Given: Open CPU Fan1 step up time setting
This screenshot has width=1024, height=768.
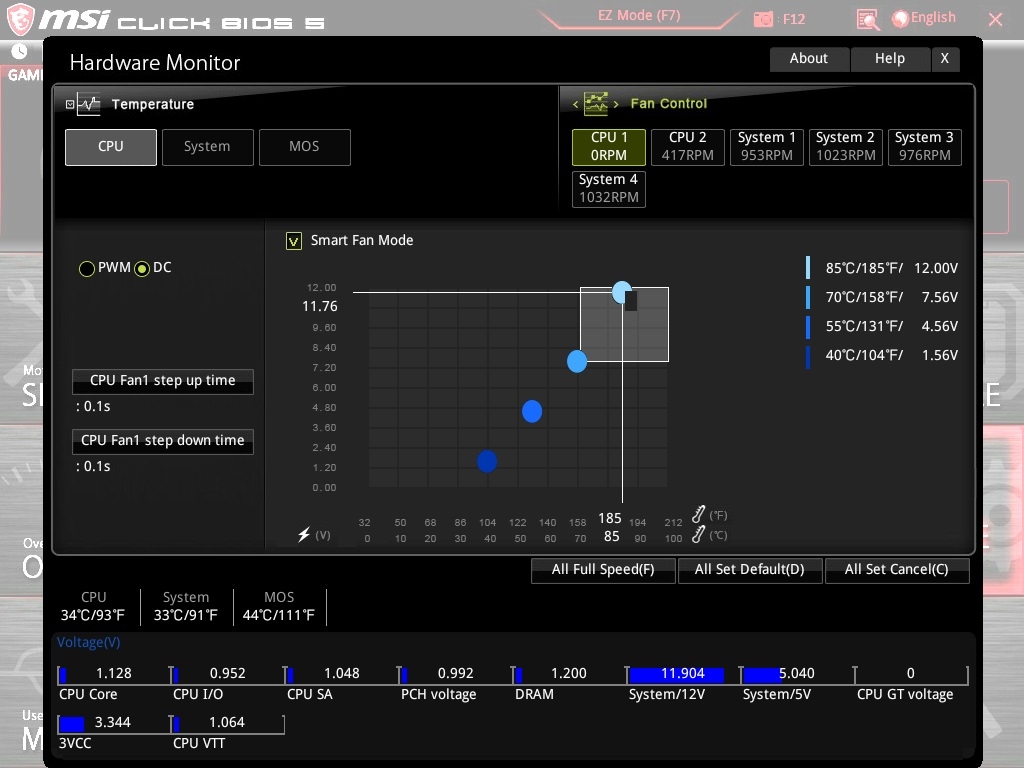Looking at the screenshot, I should click(163, 381).
